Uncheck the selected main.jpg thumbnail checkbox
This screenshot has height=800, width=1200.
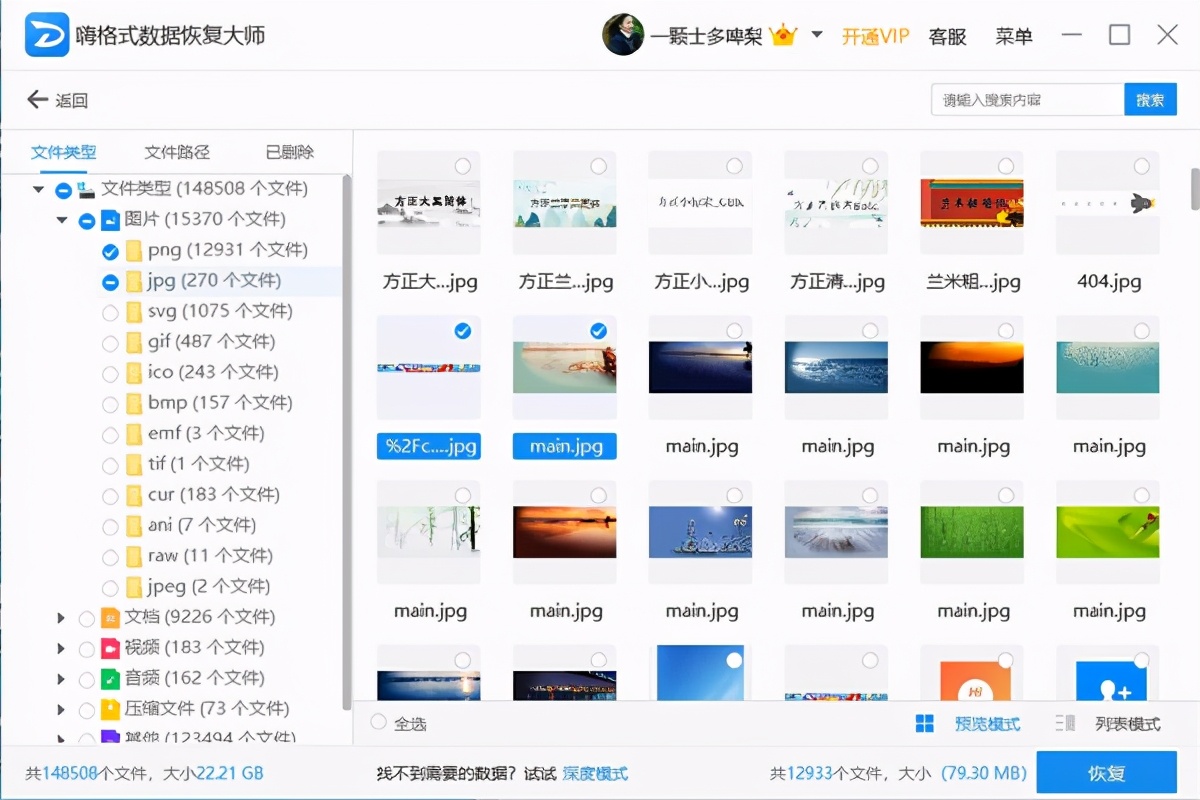[x=599, y=330]
